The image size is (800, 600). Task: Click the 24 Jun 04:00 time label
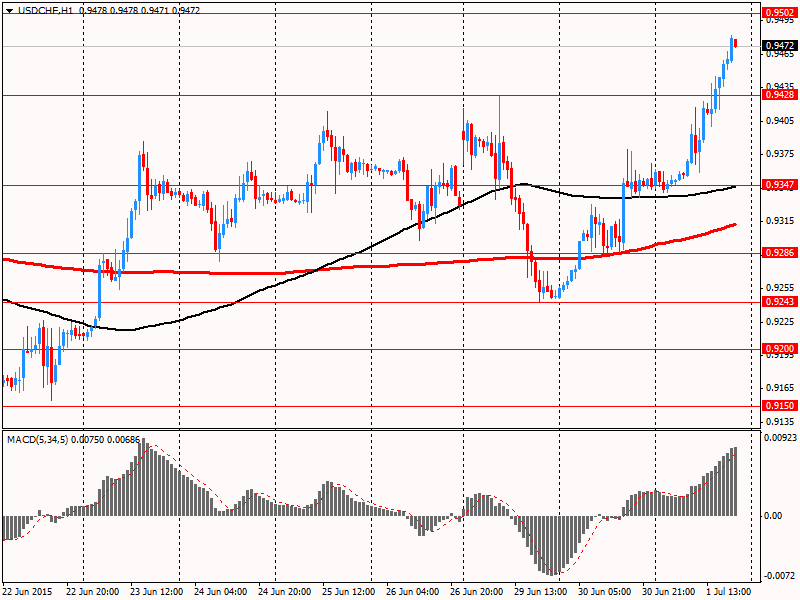point(221,592)
